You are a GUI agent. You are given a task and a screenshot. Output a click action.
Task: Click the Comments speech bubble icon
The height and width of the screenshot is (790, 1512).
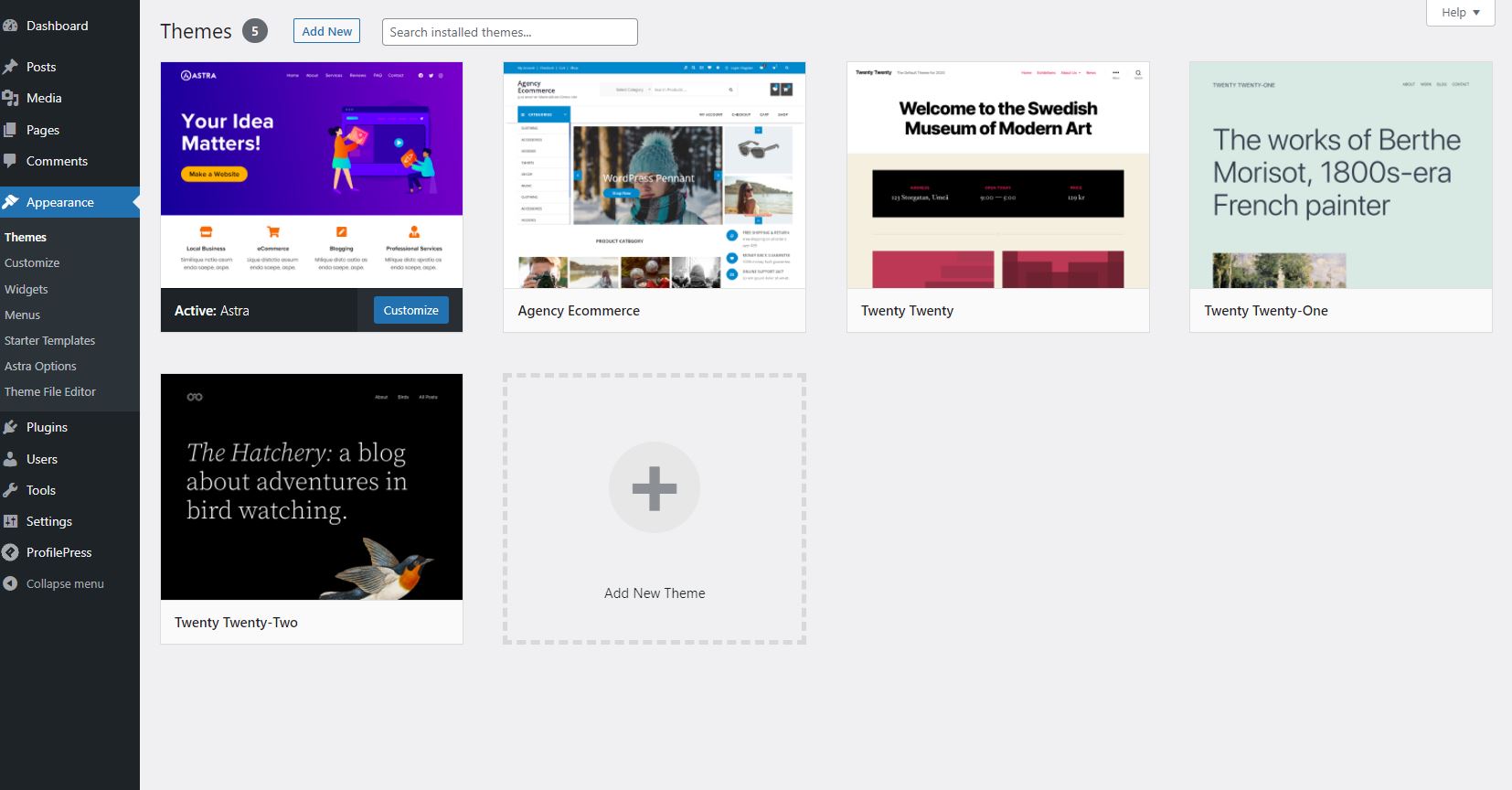[10, 161]
